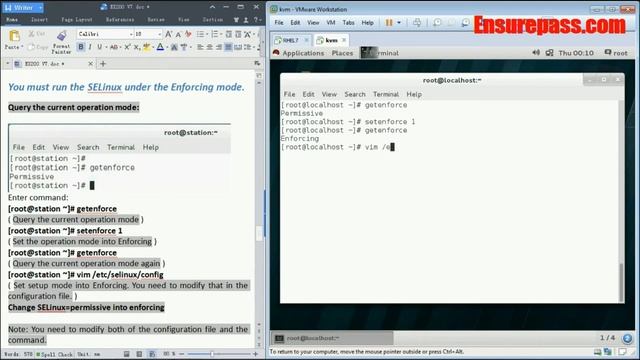Open the Writer help question mark icon
This screenshot has width=640, height=360.
pos(256,20)
